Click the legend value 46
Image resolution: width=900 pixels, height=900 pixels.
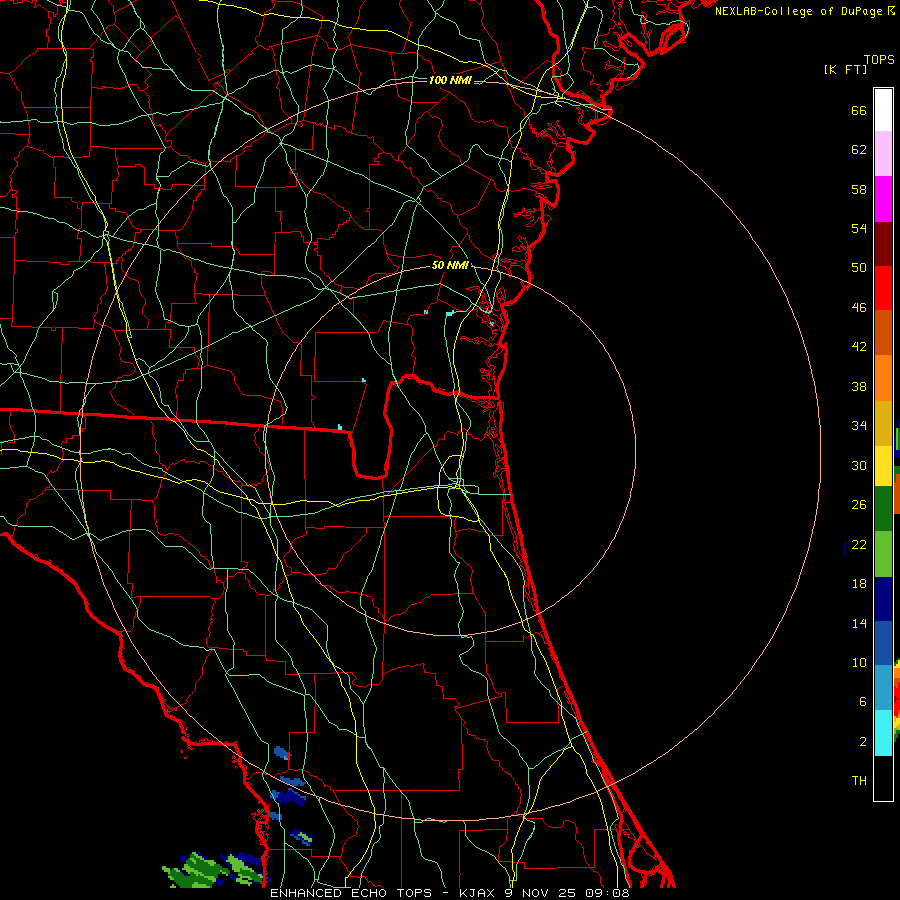coord(859,308)
